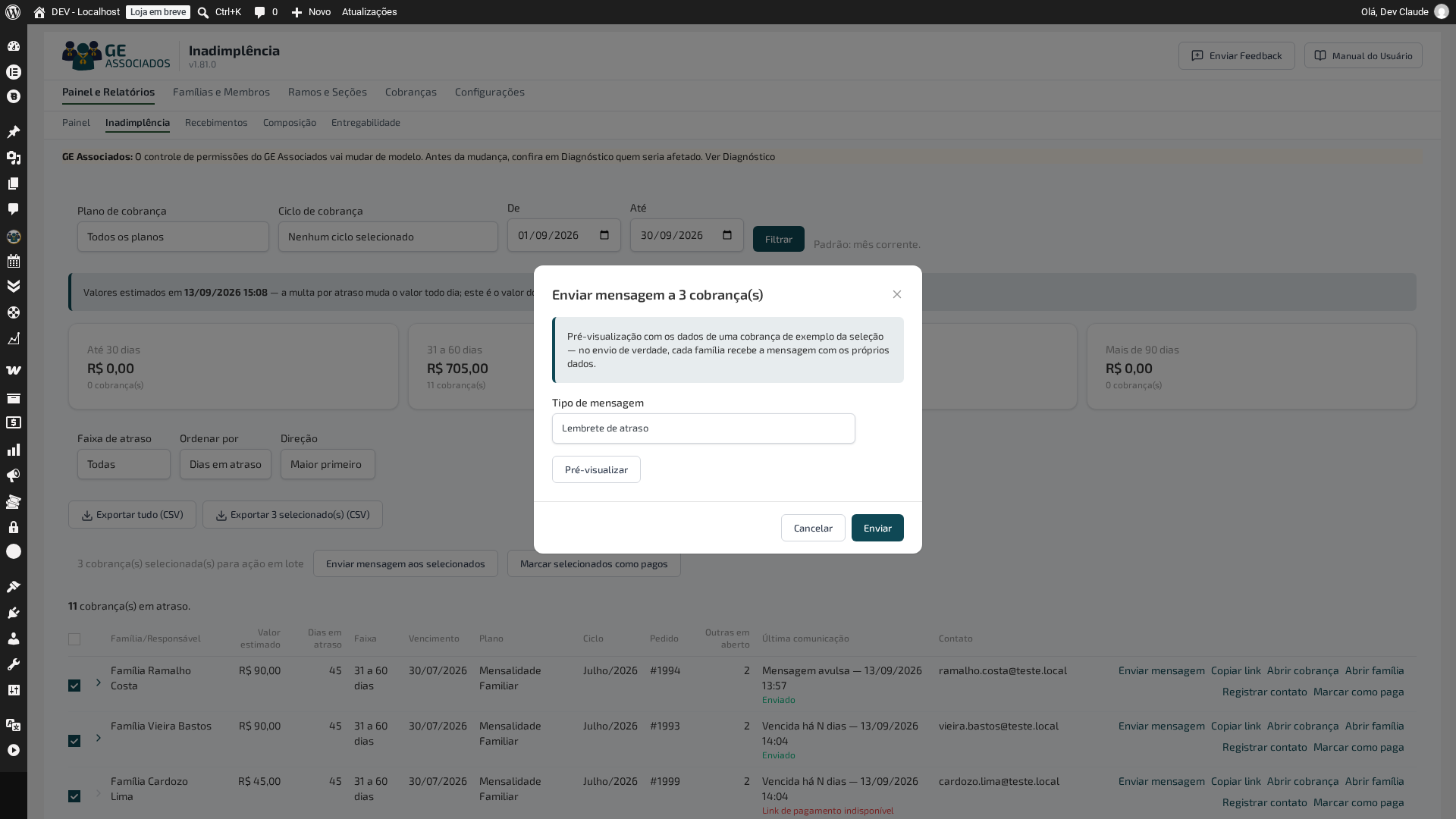
Task: Click the De date field
Action: pyautogui.click(x=564, y=235)
